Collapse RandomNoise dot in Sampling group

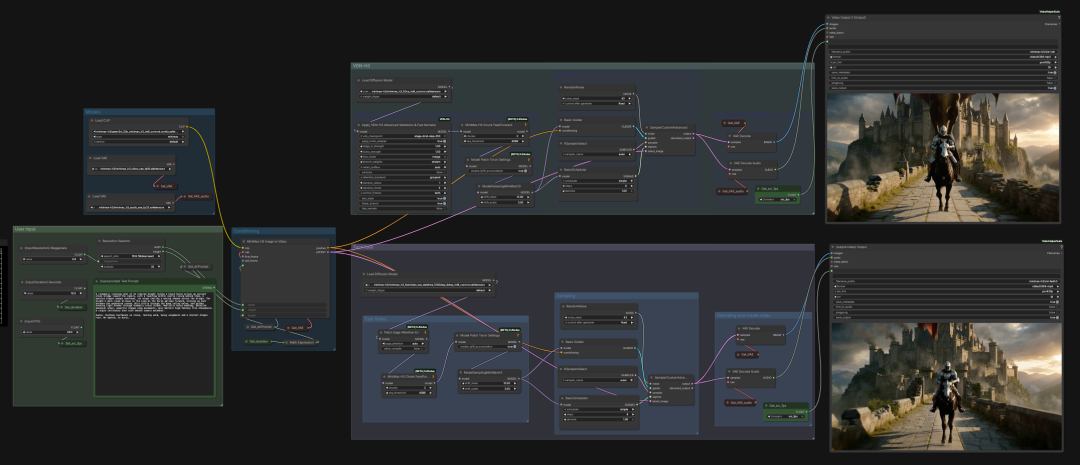(563, 307)
